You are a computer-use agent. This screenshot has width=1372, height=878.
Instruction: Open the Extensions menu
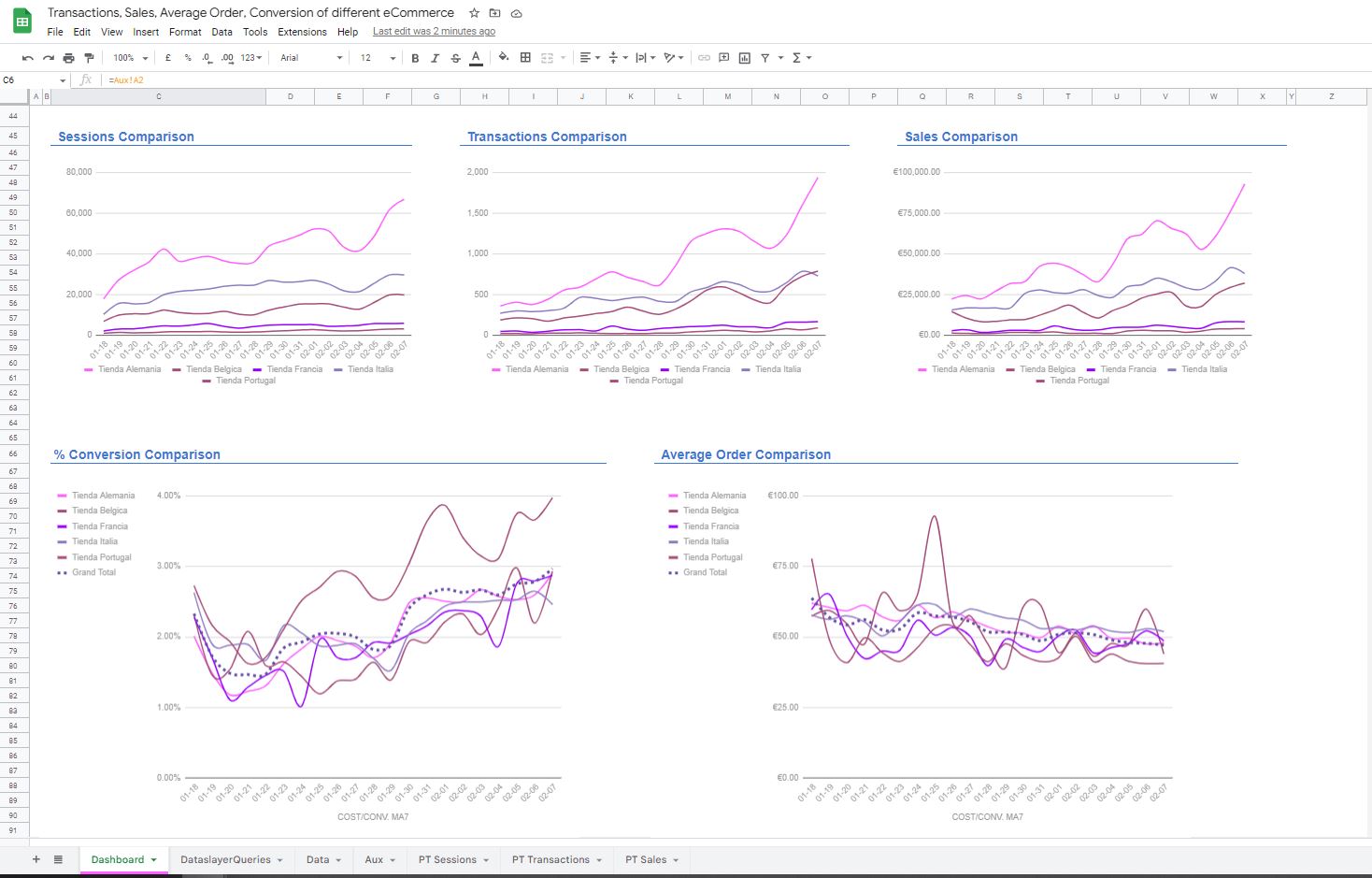pos(302,32)
